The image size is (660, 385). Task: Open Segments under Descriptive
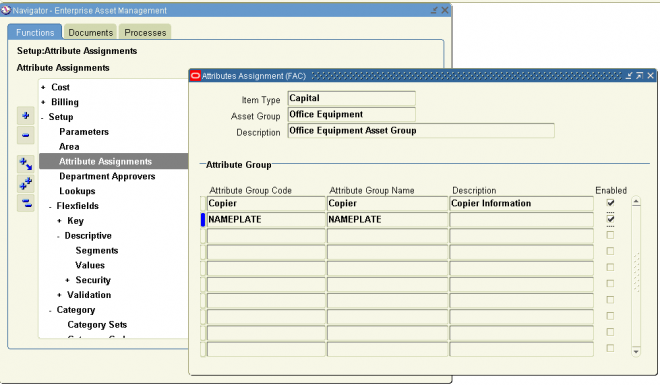click(x=97, y=250)
